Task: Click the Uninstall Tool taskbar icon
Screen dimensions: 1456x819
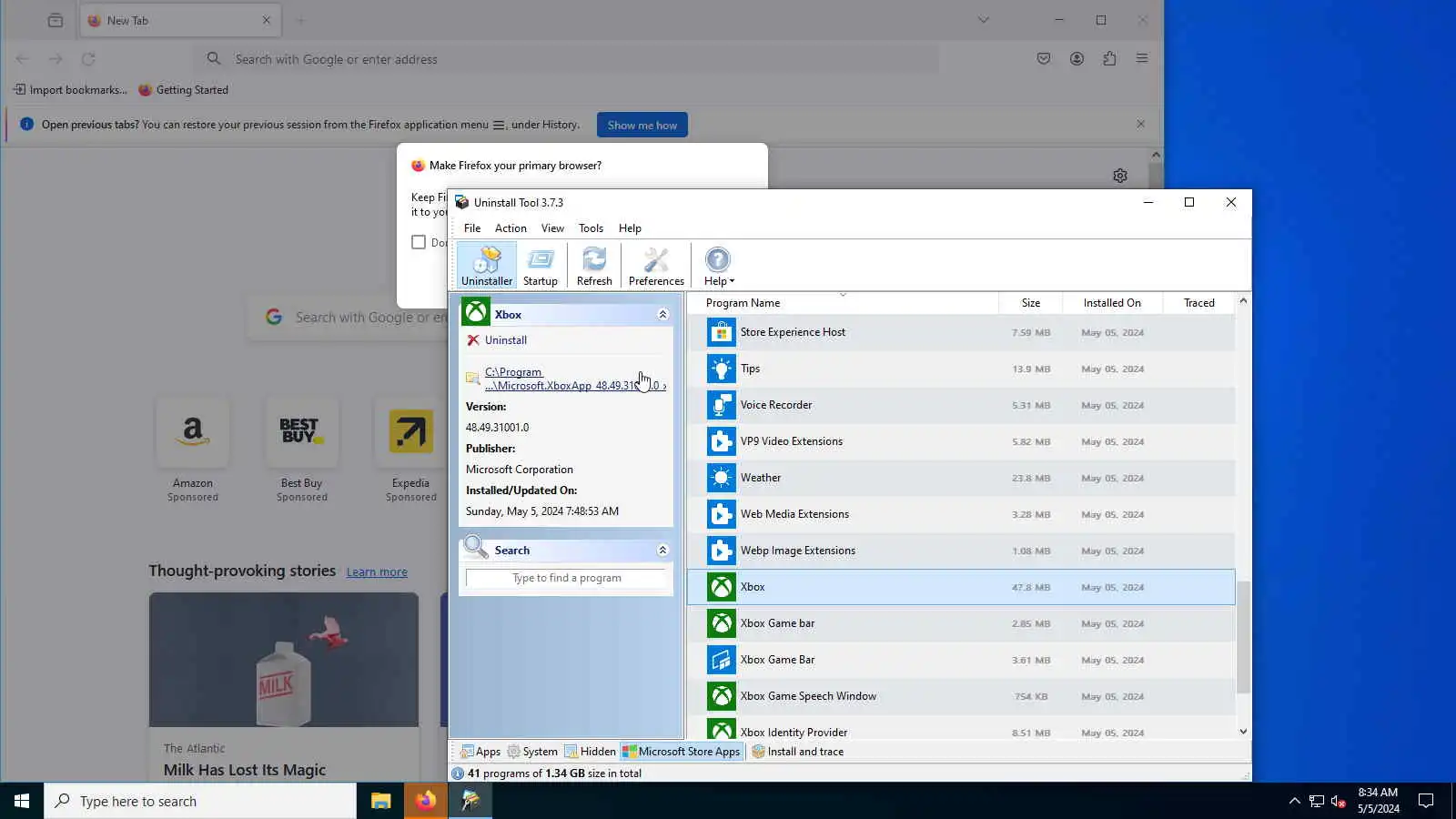Action: click(x=470, y=801)
